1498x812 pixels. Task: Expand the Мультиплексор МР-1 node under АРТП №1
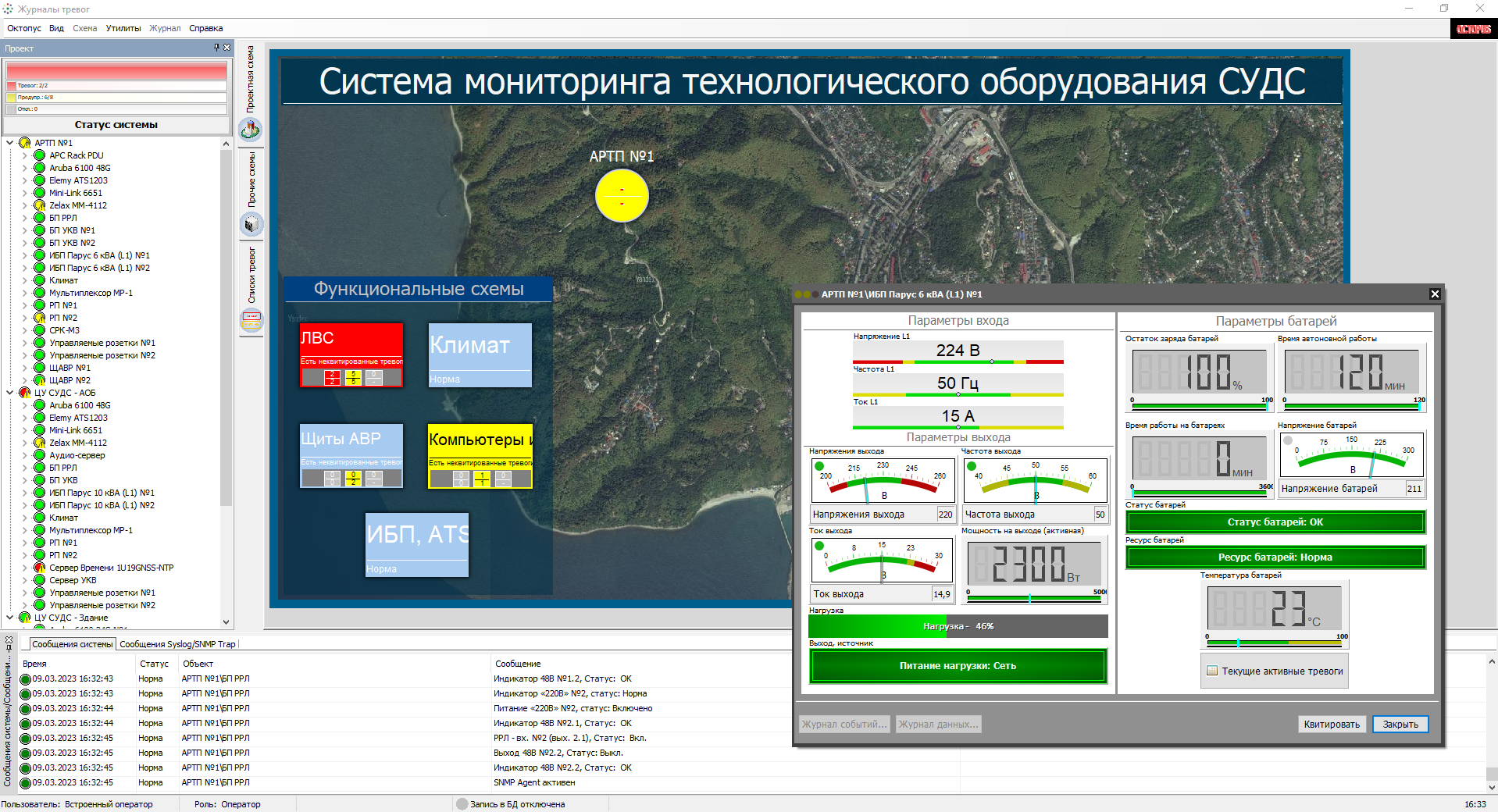pos(25,293)
